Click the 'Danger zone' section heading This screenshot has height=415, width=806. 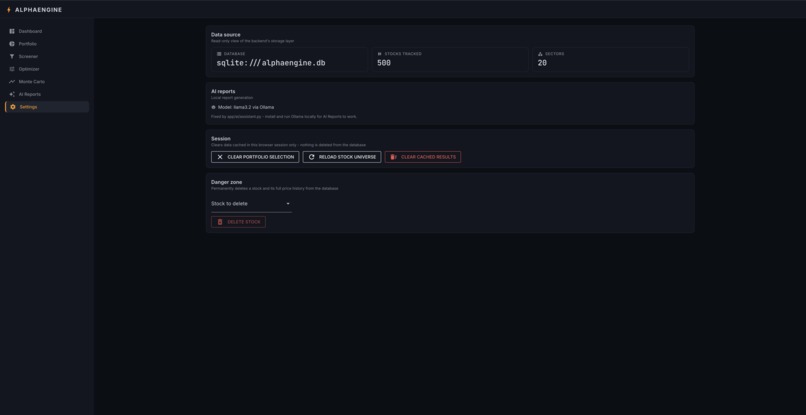coord(227,182)
